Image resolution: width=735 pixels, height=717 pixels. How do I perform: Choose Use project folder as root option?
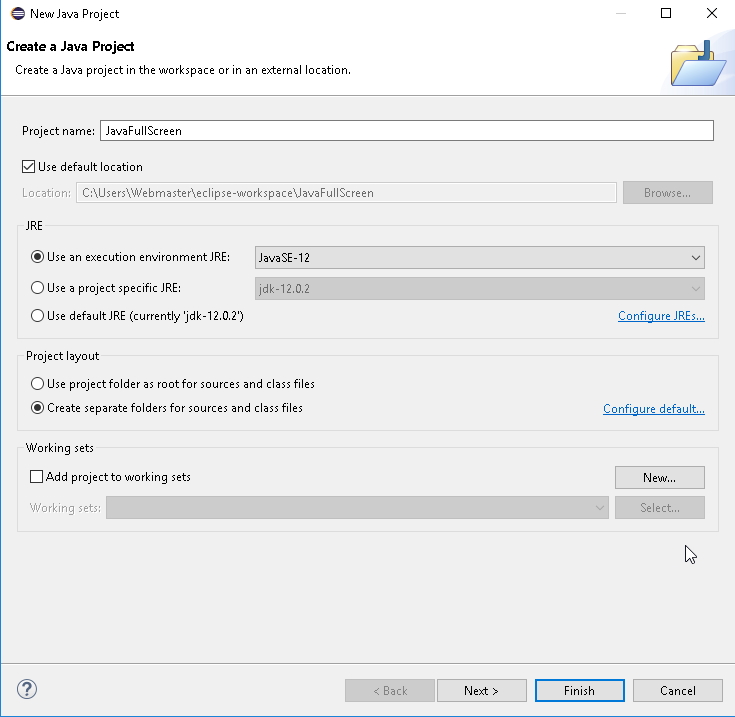pyautogui.click(x=38, y=384)
